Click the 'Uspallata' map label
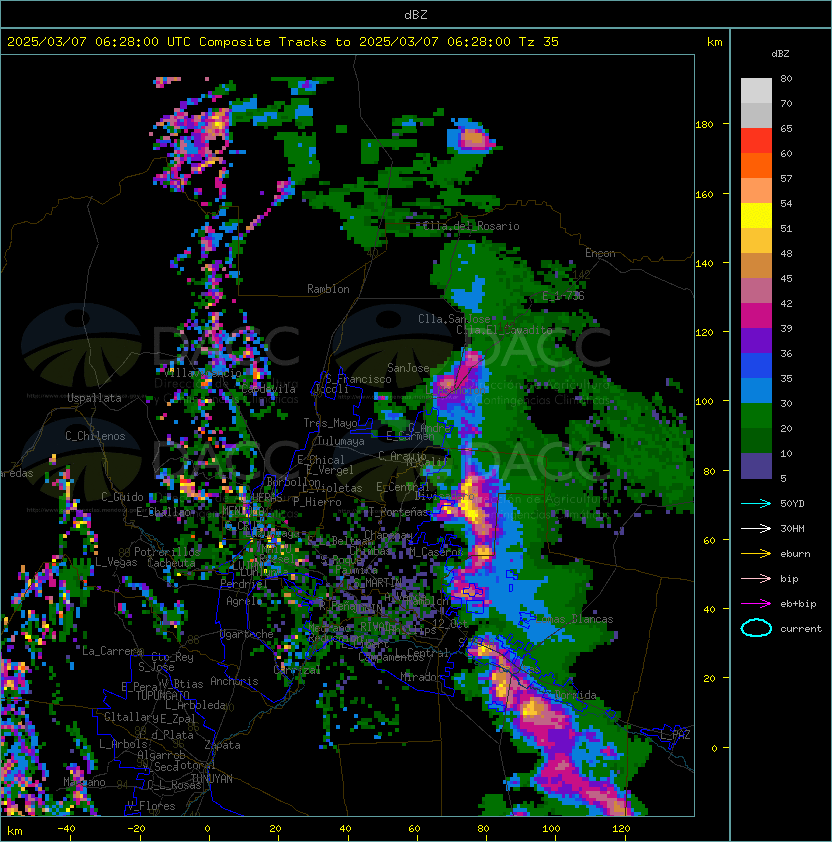The height and width of the screenshot is (842, 832). point(95,398)
